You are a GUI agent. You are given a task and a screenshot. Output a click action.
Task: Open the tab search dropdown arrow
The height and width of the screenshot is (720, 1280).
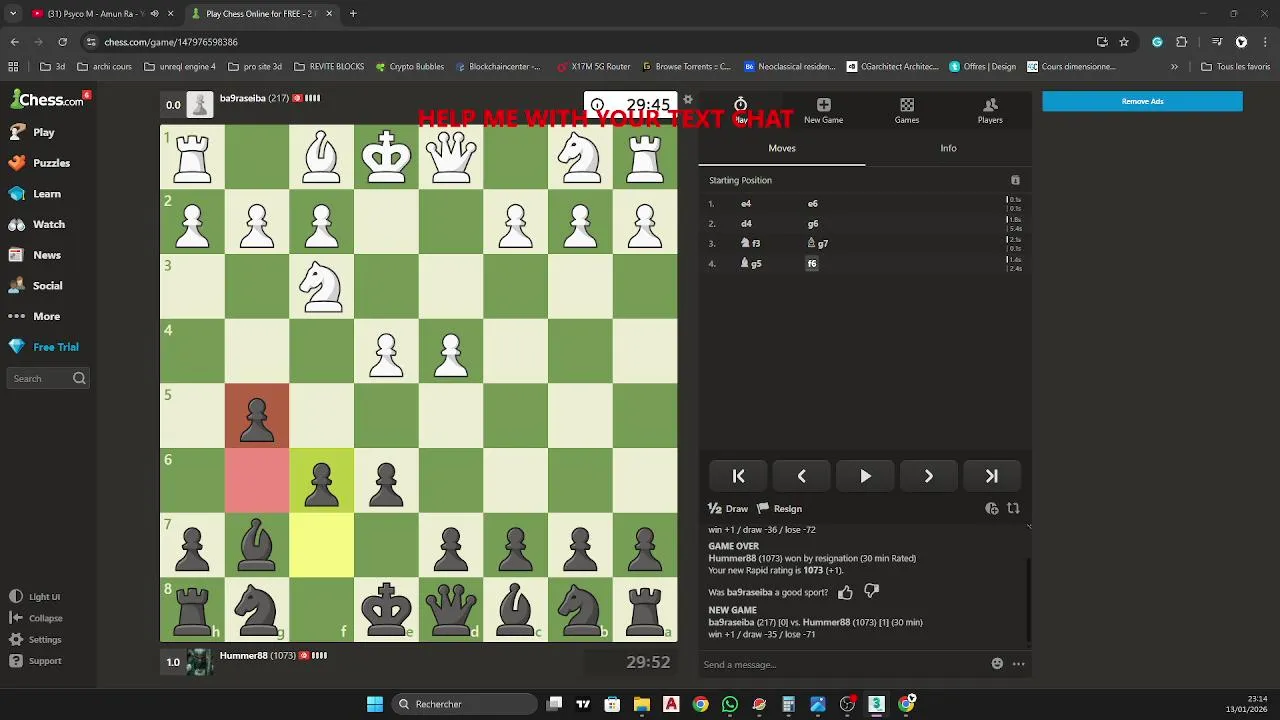[13, 14]
